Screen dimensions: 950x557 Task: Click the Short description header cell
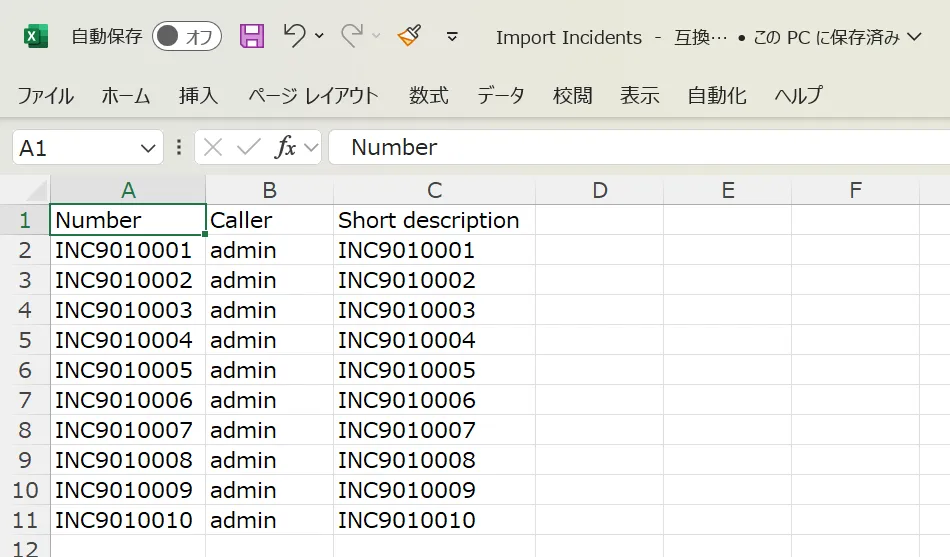click(434, 220)
